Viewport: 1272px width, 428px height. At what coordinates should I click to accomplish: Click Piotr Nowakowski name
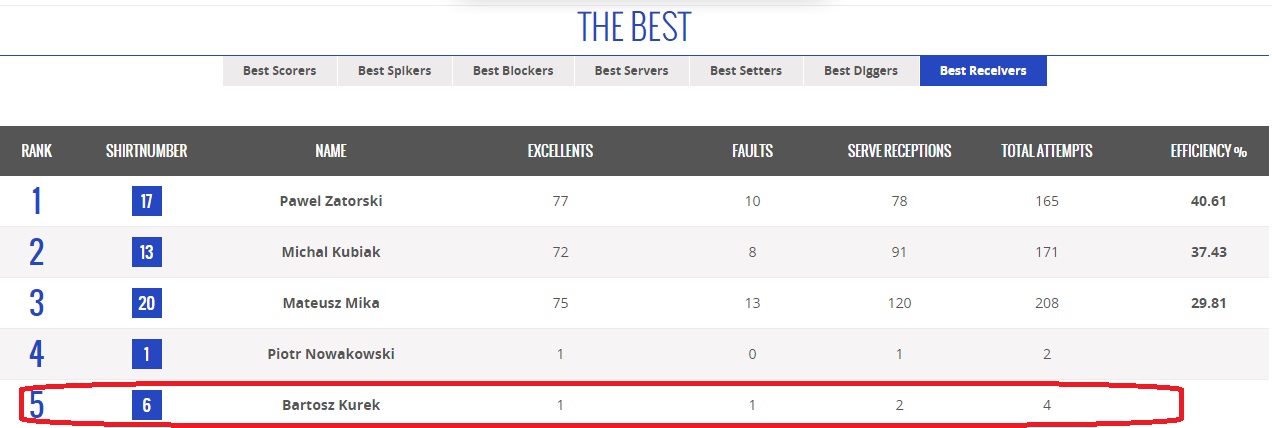pos(330,354)
